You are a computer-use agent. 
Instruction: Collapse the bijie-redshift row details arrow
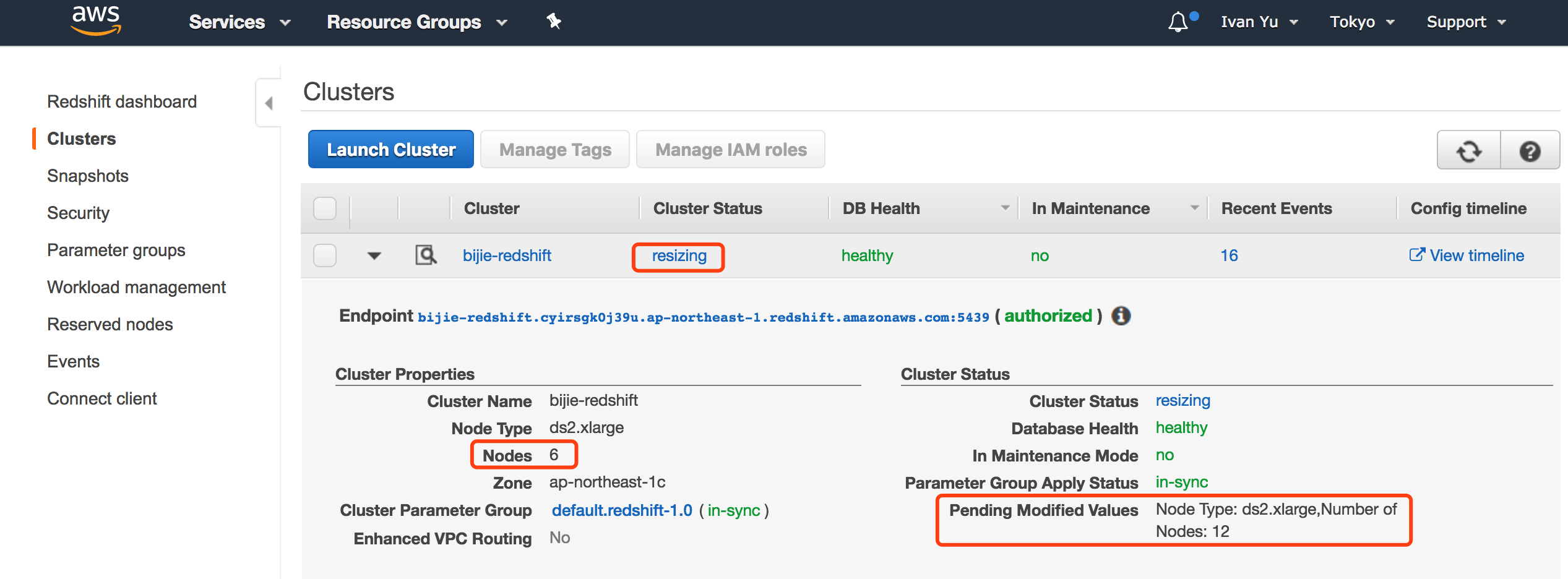(x=374, y=255)
